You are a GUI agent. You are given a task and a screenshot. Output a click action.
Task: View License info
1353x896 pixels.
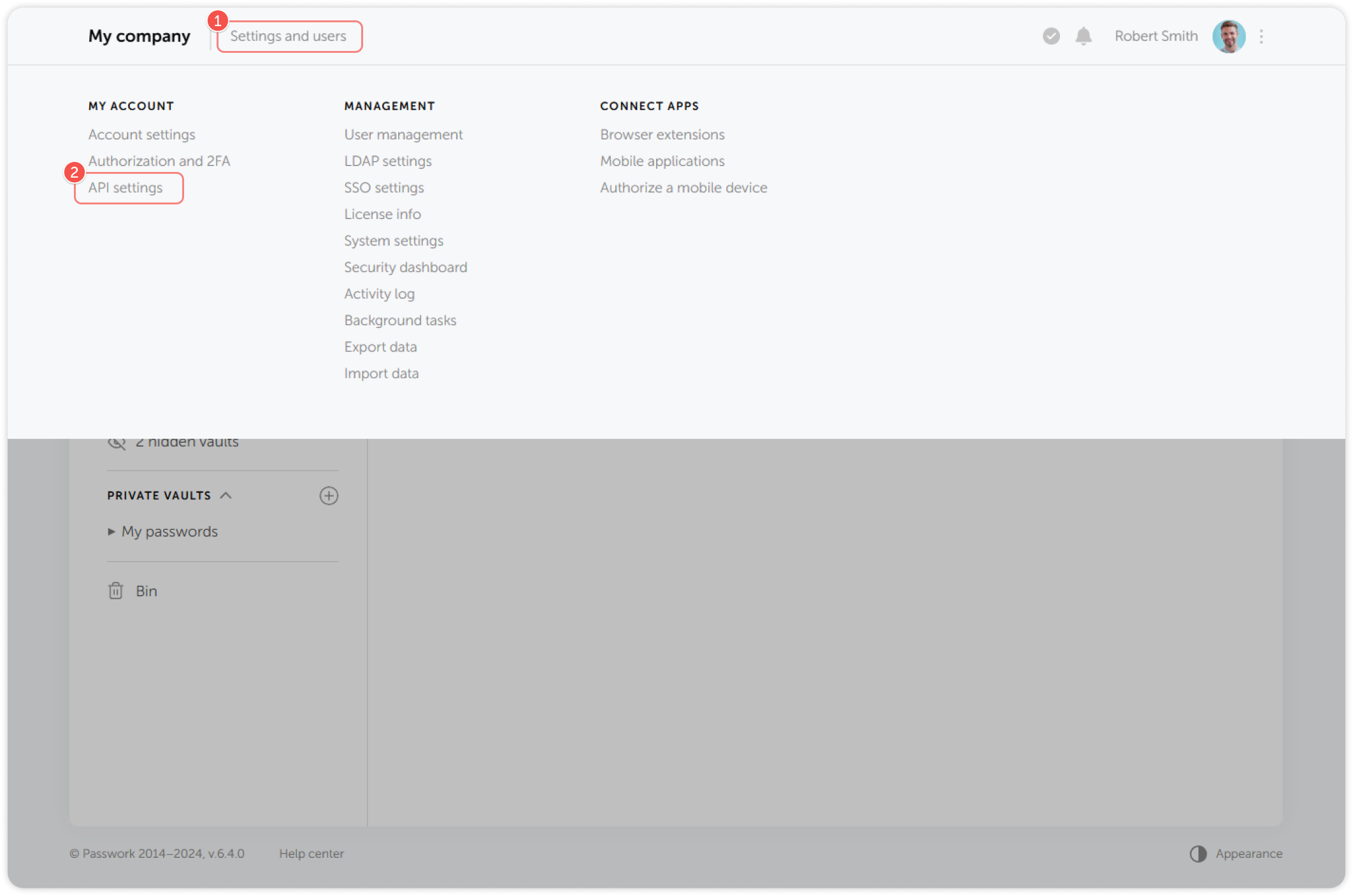click(x=382, y=214)
